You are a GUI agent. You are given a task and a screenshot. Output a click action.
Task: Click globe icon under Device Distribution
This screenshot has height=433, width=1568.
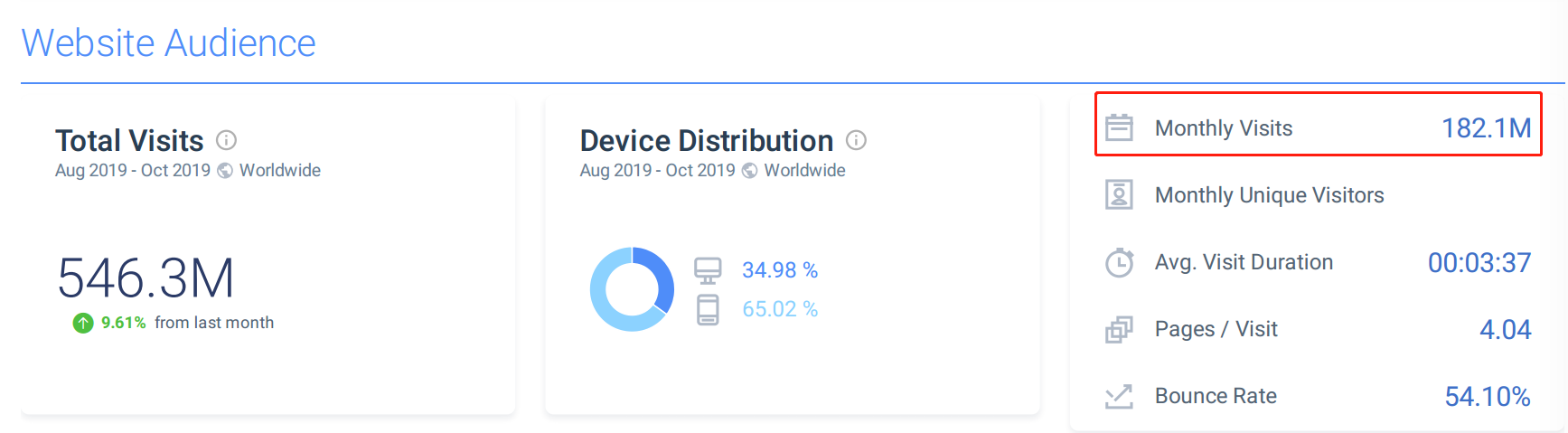point(750,171)
